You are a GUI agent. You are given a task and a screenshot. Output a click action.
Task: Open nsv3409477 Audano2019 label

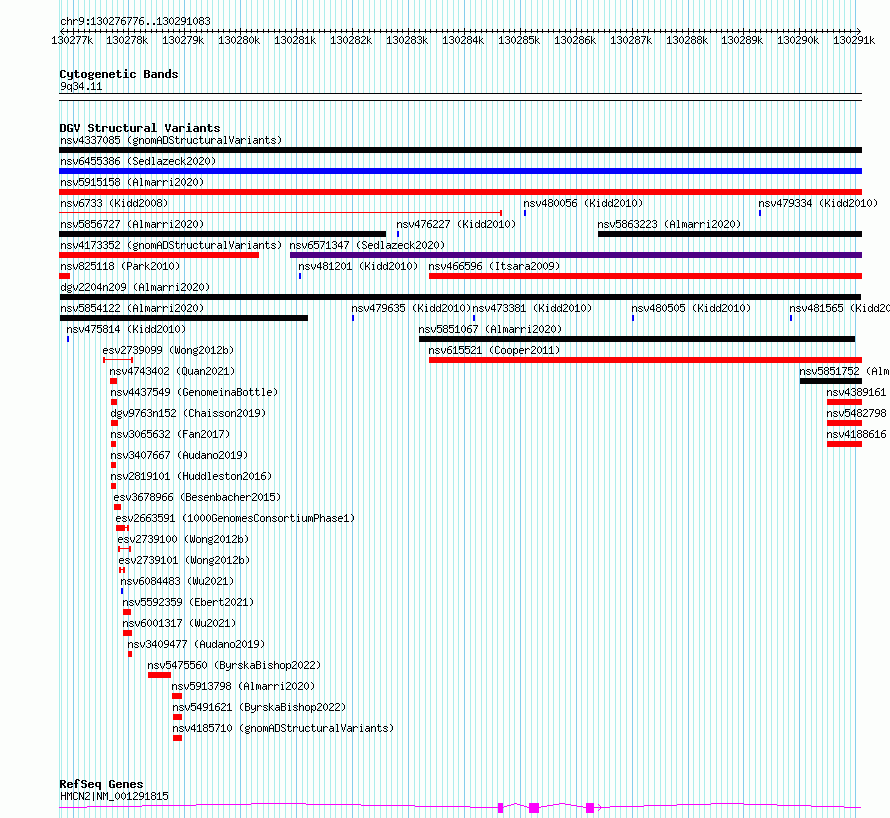pyautogui.click(x=196, y=644)
